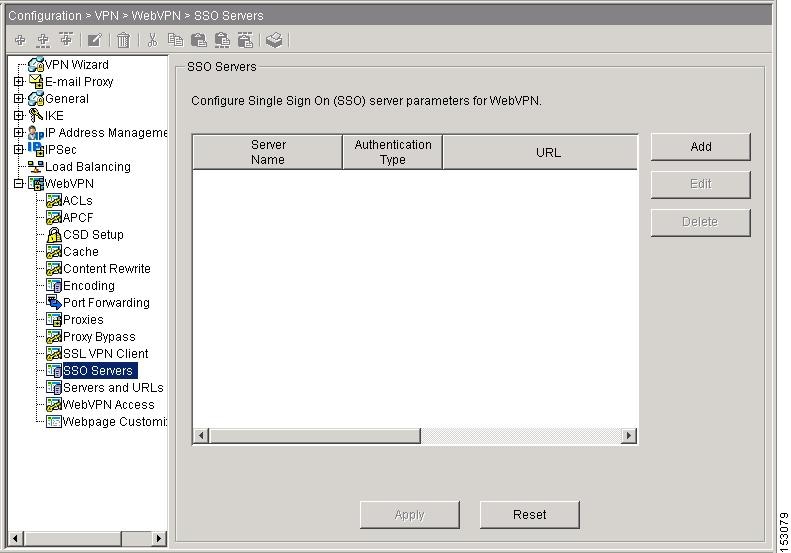
Task: Click the plain Paste clipboard toolbar icon
Action: [199, 40]
